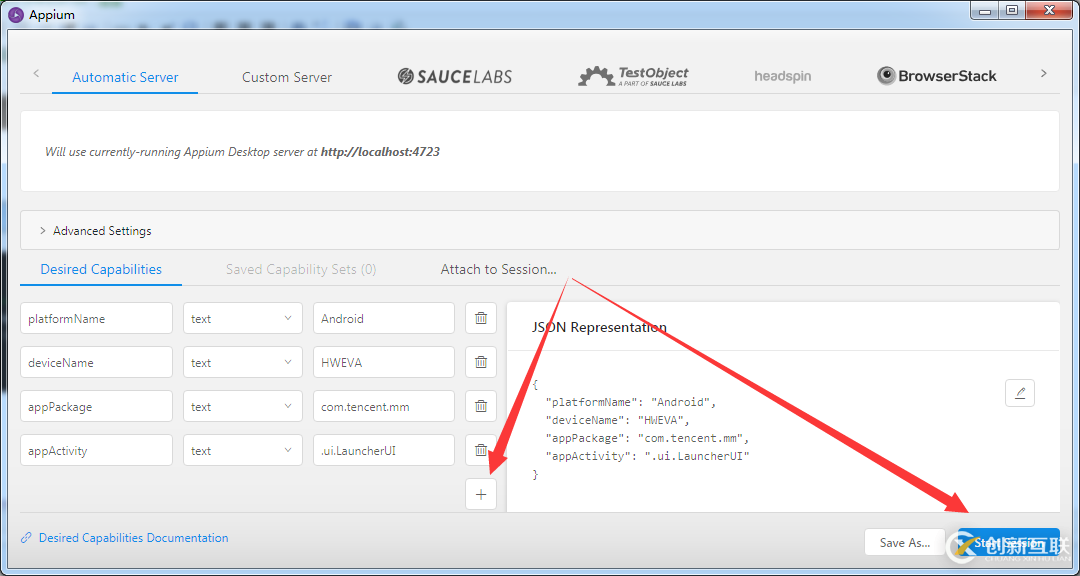Add a new capability with plus button
Image resolution: width=1080 pixels, height=576 pixels.
point(481,494)
